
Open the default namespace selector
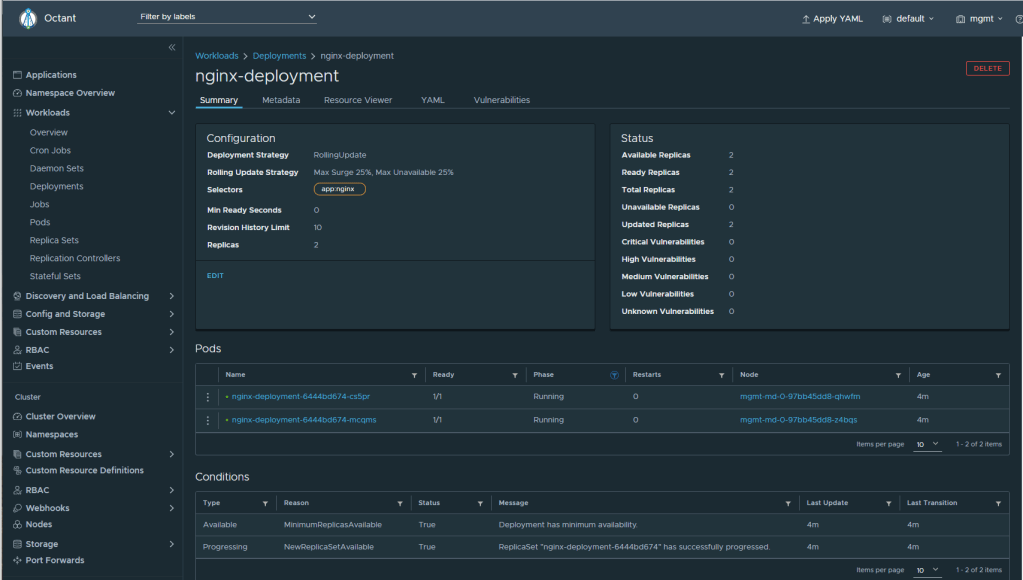point(909,18)
